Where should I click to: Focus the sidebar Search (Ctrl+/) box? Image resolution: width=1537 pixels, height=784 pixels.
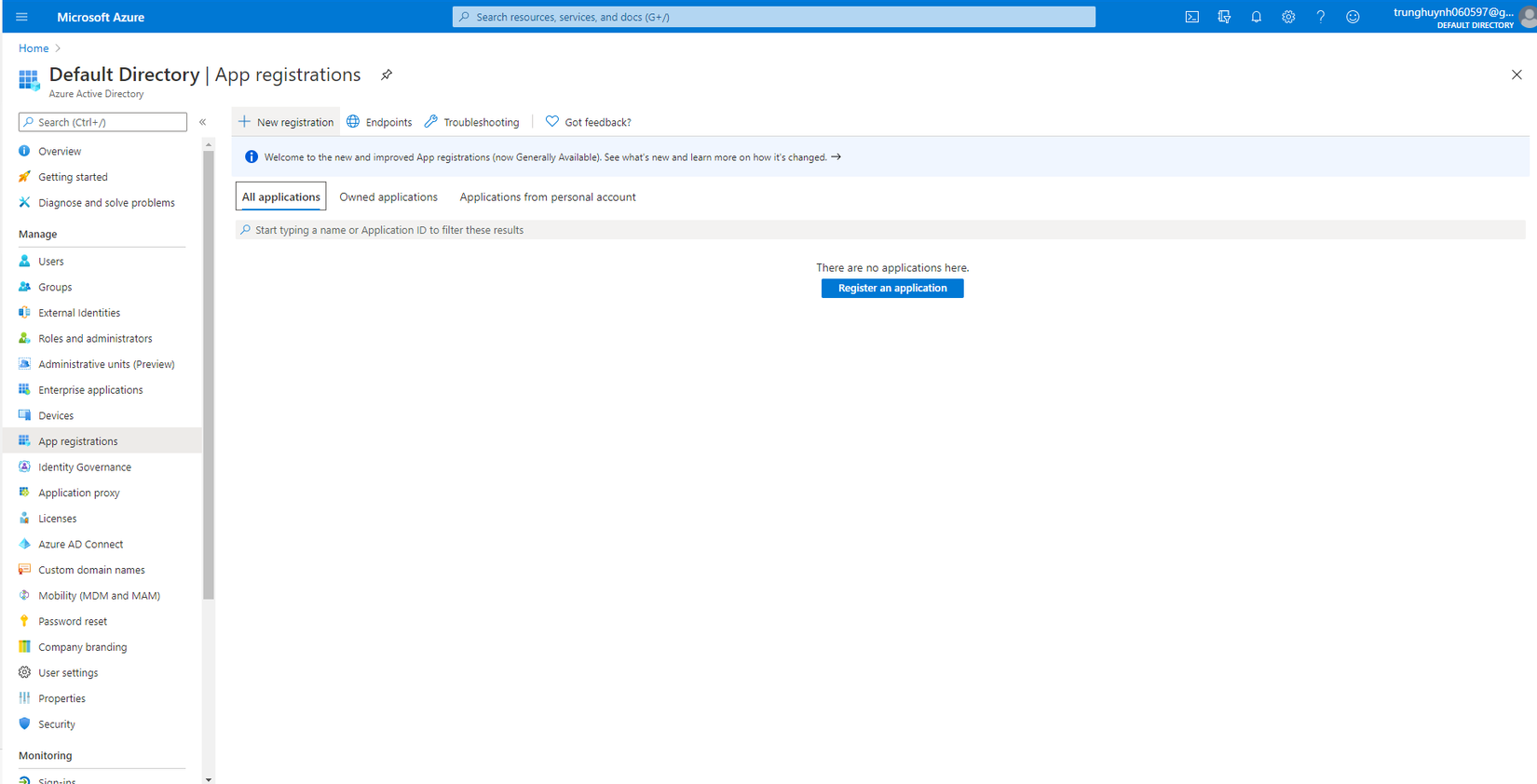click(x=102, y=122)
